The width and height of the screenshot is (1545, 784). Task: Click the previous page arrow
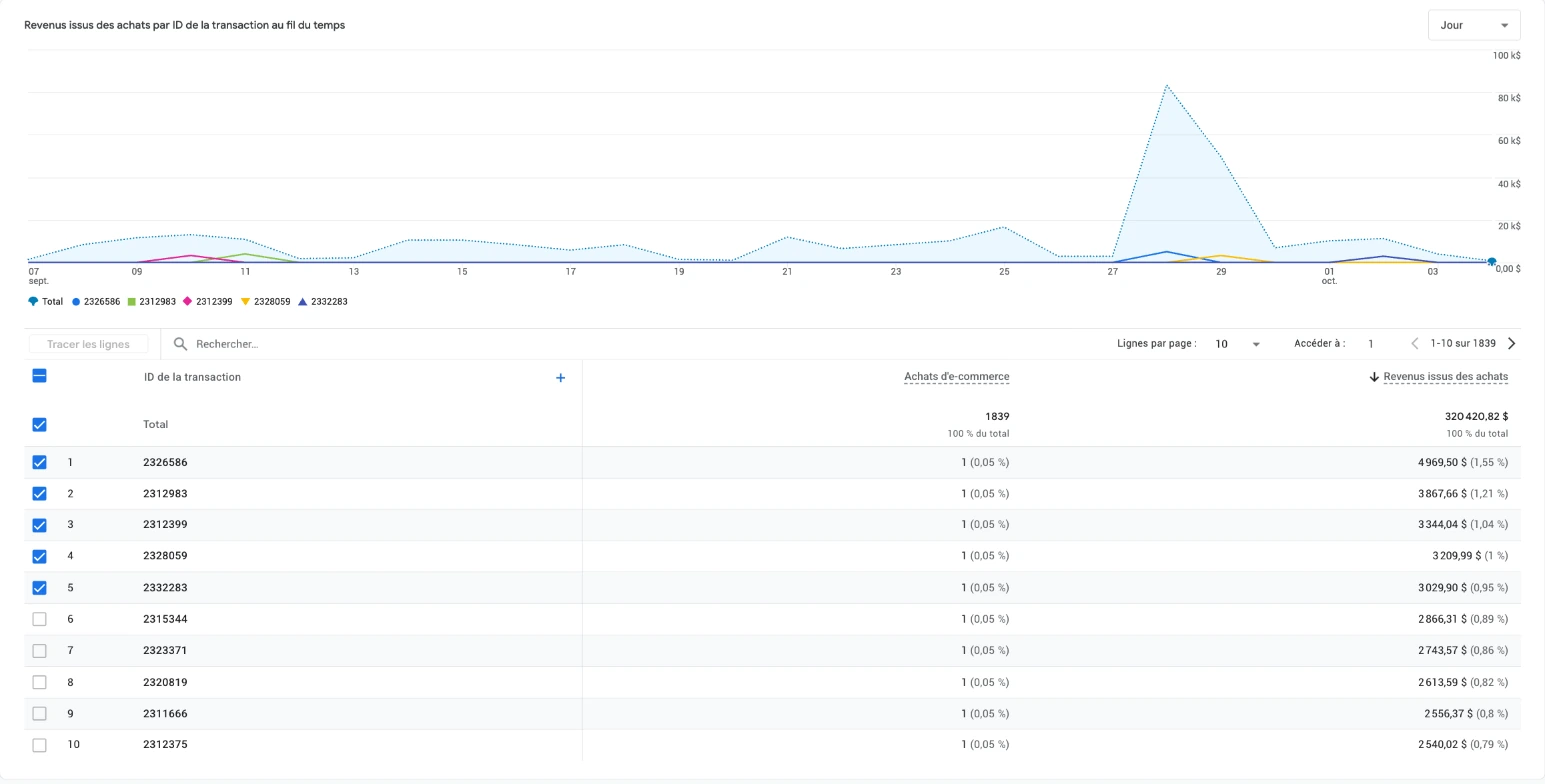point(1415,344)
